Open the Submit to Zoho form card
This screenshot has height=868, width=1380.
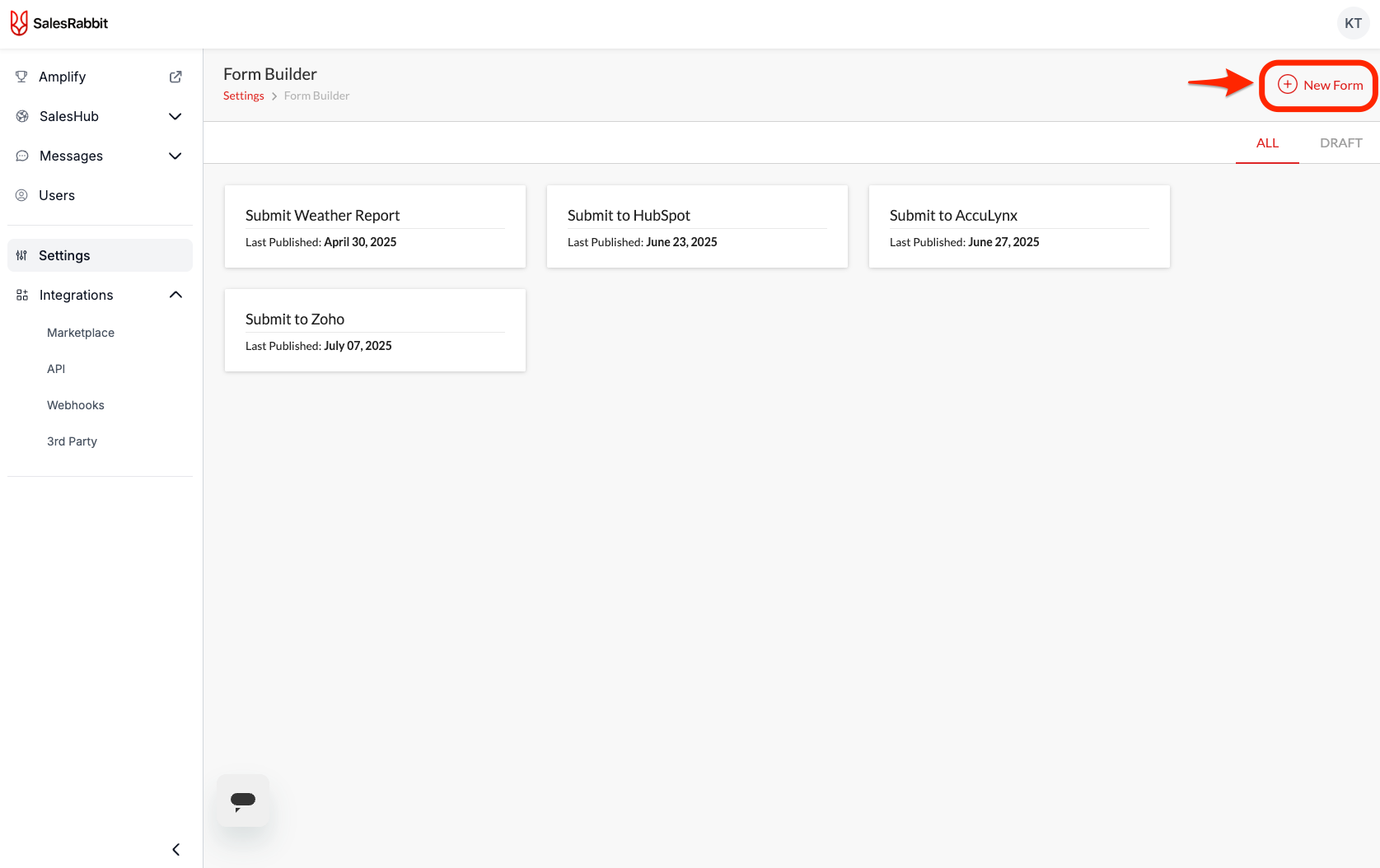375,330
